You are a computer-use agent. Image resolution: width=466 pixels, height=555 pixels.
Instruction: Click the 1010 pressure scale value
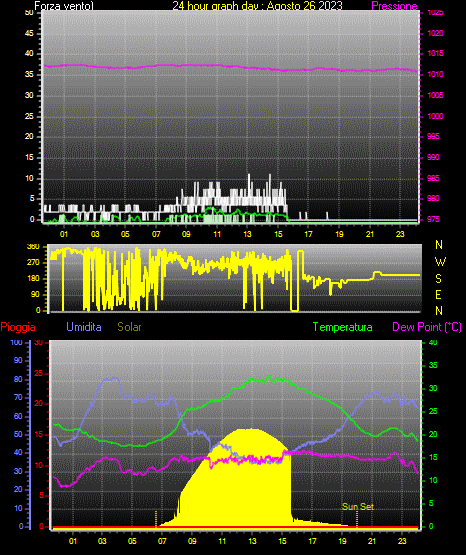(435, 74)
